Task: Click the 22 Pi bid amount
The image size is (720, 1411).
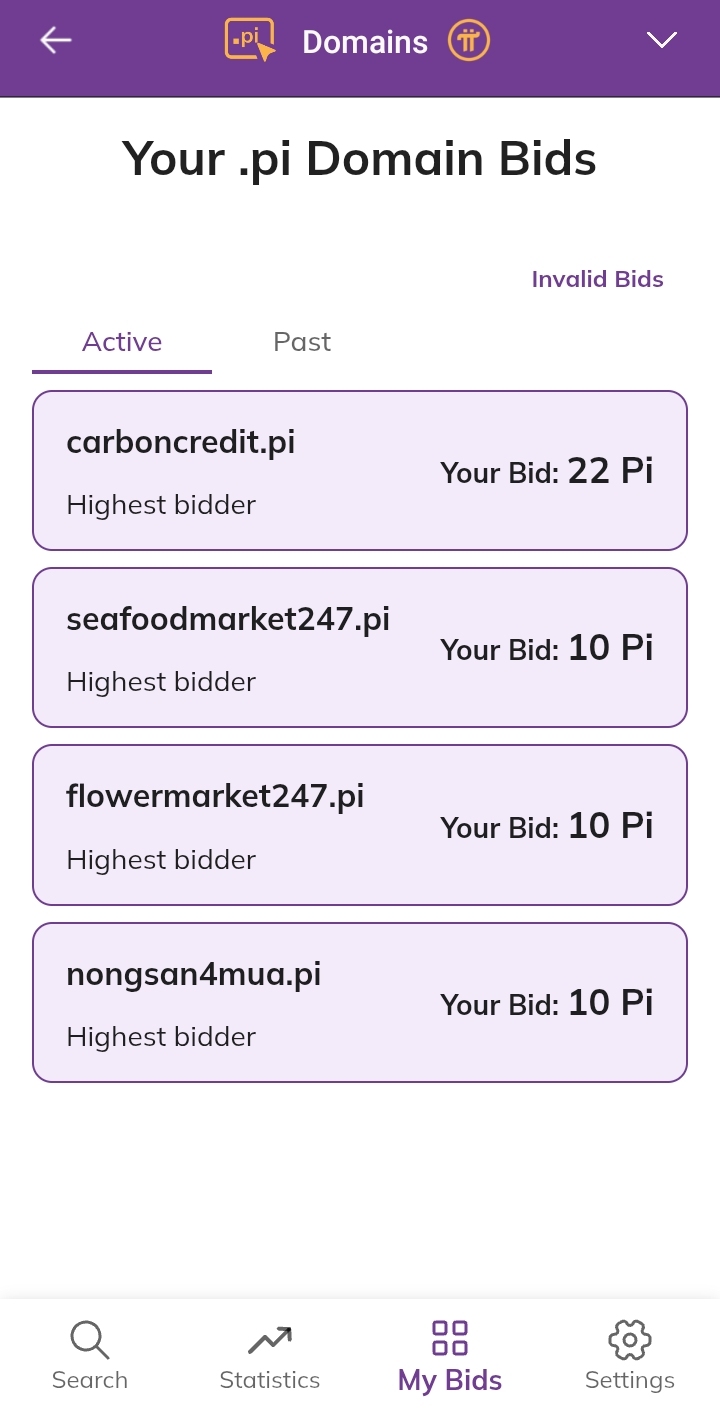Action: (610, 470)
